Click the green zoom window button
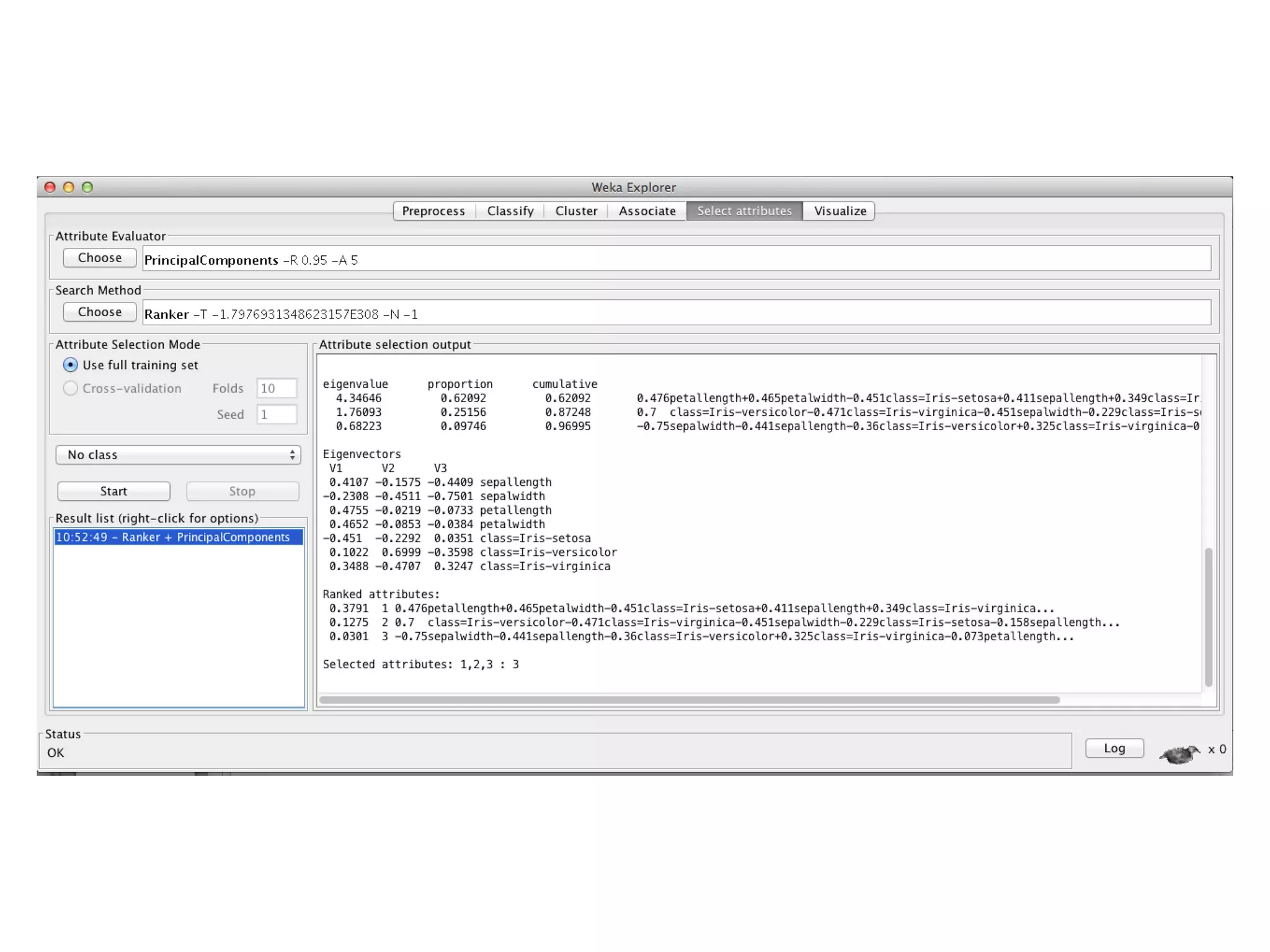This screenshot has height=952, width=1270. (x=87, y=187)
